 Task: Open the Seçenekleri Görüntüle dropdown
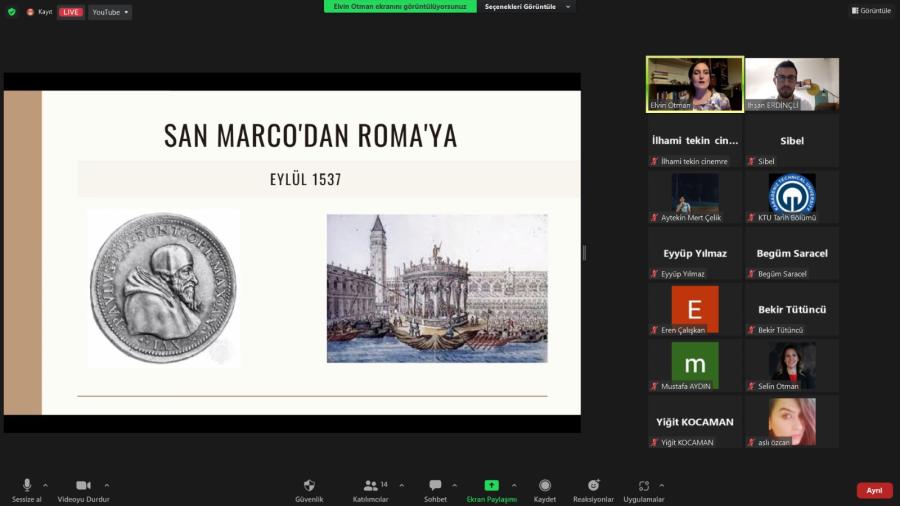527,7
